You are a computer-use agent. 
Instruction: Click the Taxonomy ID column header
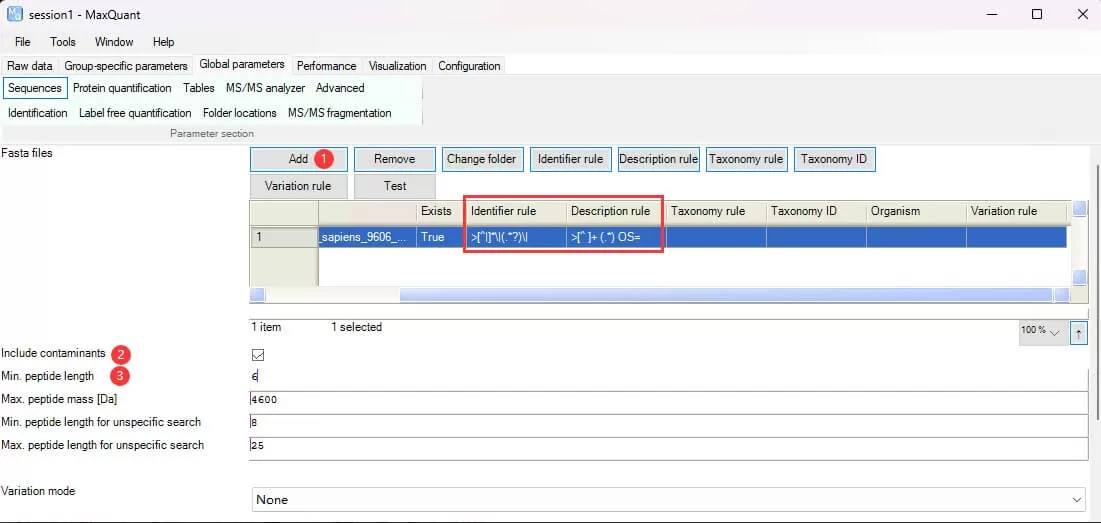pos(816,211)
